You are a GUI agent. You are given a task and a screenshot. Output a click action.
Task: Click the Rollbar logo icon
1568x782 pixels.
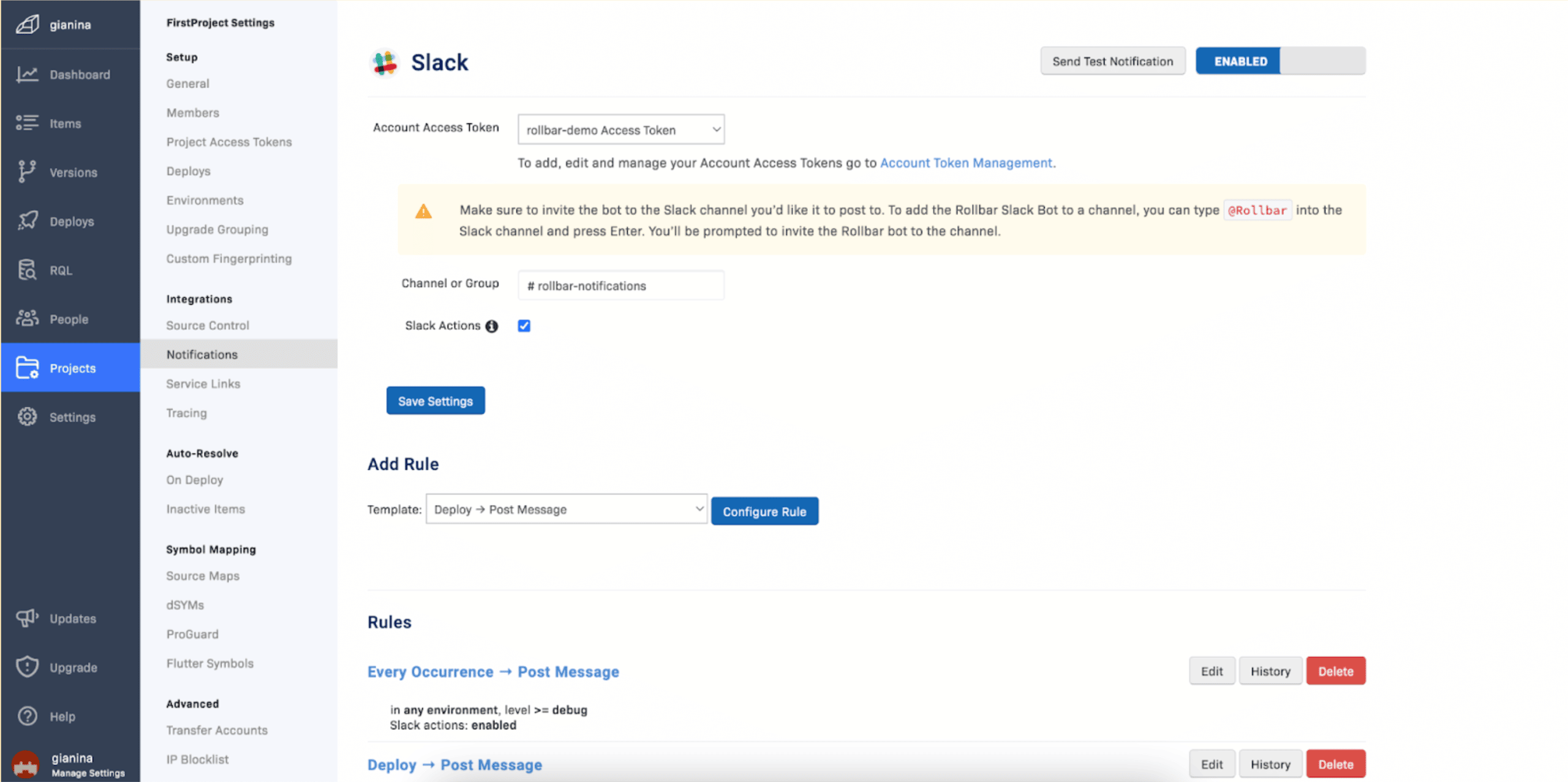(x=28, y=25)
